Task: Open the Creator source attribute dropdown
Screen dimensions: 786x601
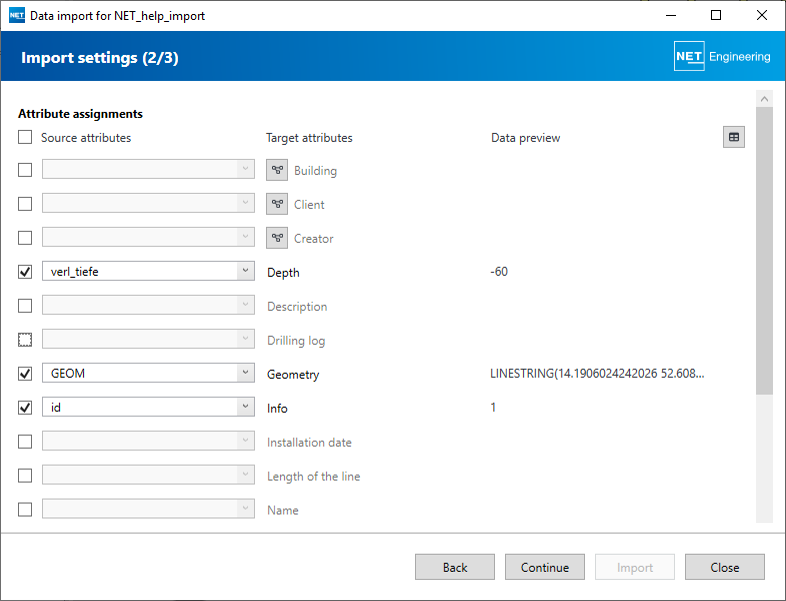Action: [148, 237]
